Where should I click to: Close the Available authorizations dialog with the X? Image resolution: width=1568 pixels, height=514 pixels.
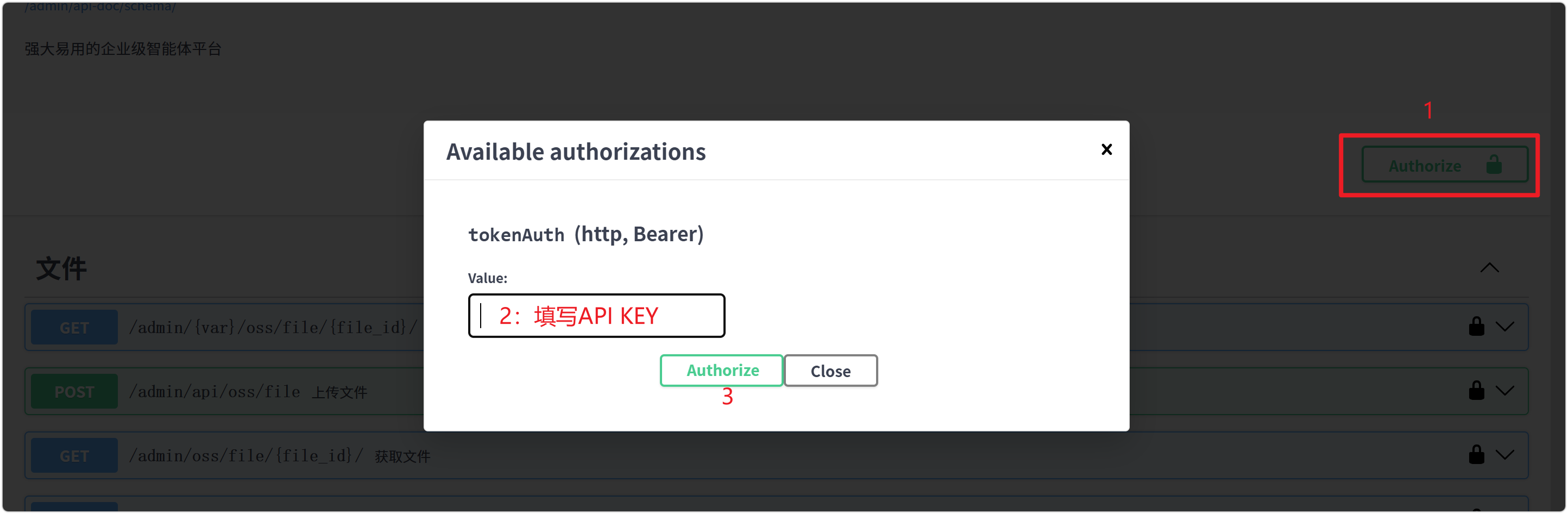1106,149
